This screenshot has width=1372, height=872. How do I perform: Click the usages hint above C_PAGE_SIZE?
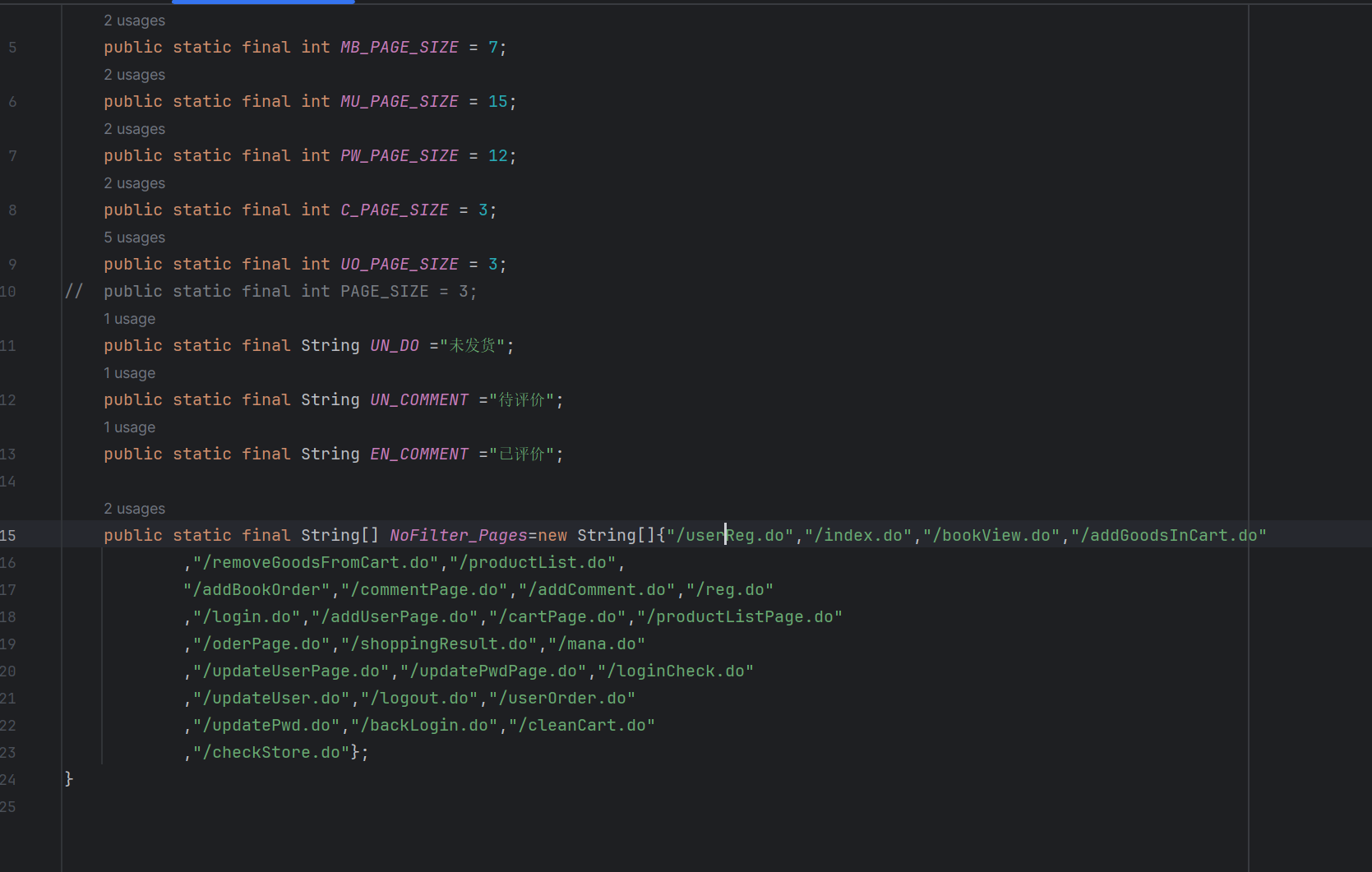pos(134,183)
